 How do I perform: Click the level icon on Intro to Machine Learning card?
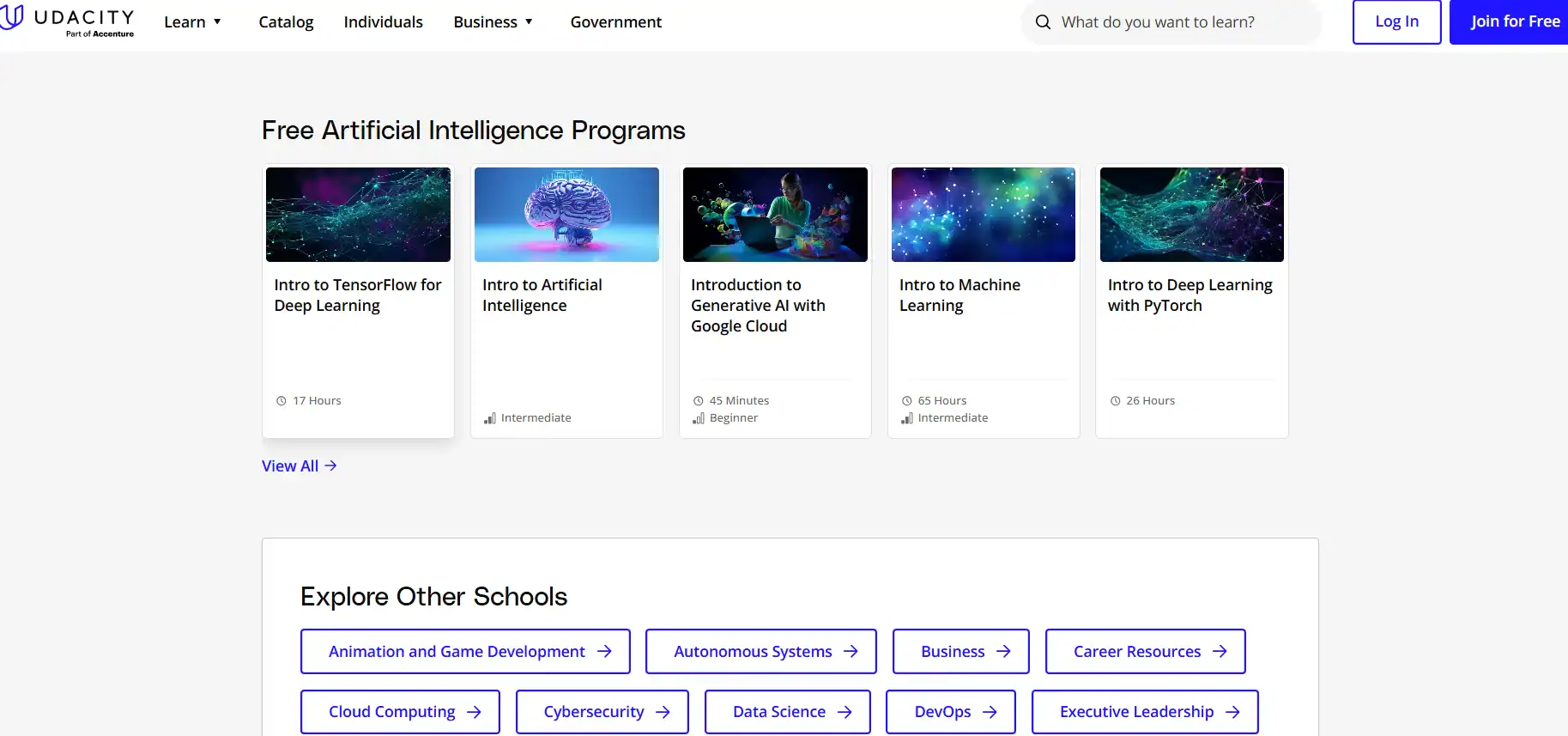[907, 418]
